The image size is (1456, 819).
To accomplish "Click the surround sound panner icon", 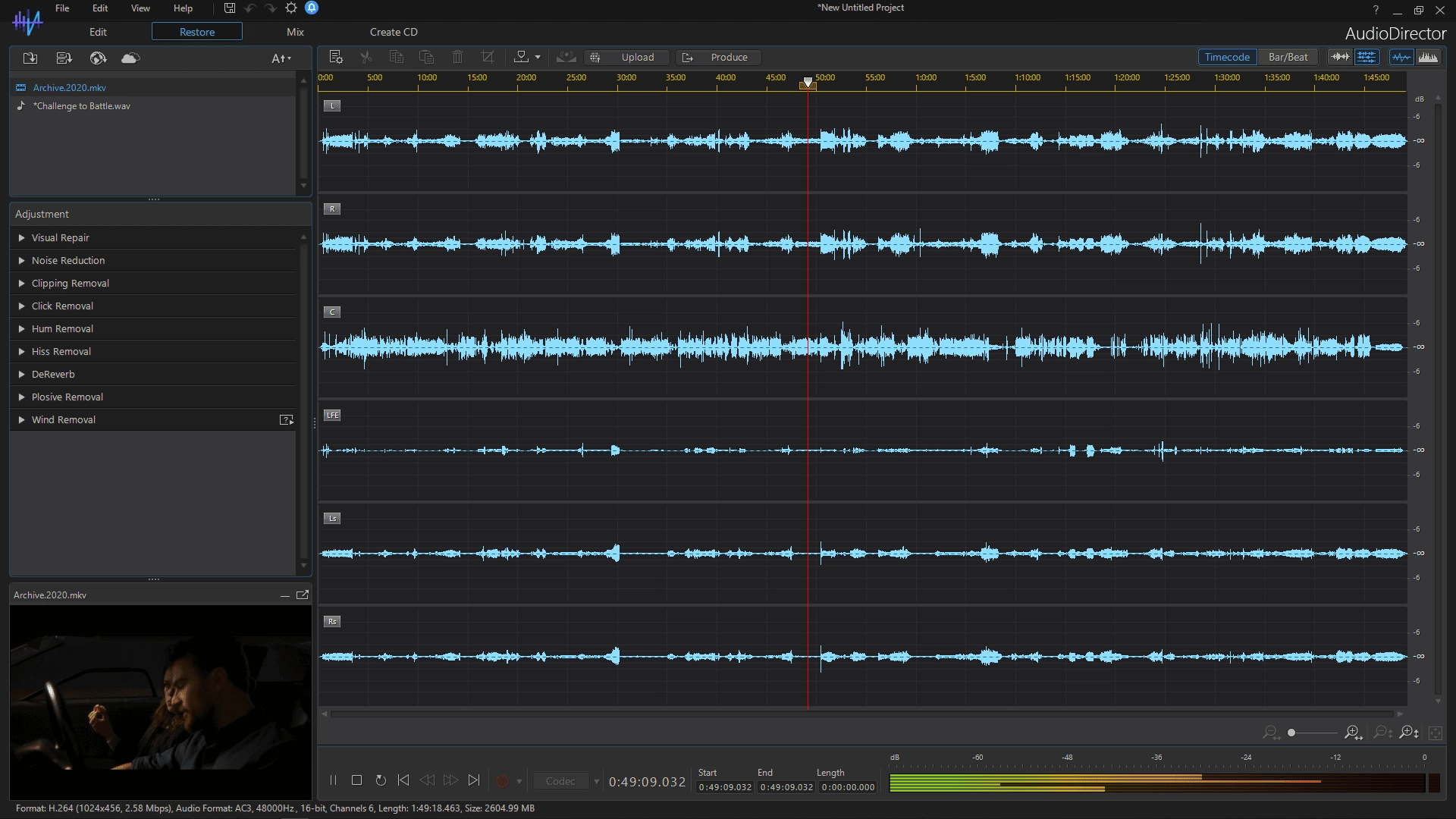I will [566, 58].
